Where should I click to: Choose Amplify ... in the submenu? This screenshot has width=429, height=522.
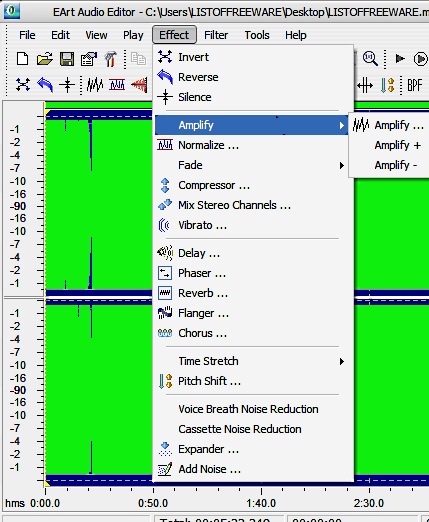(389, 125)
